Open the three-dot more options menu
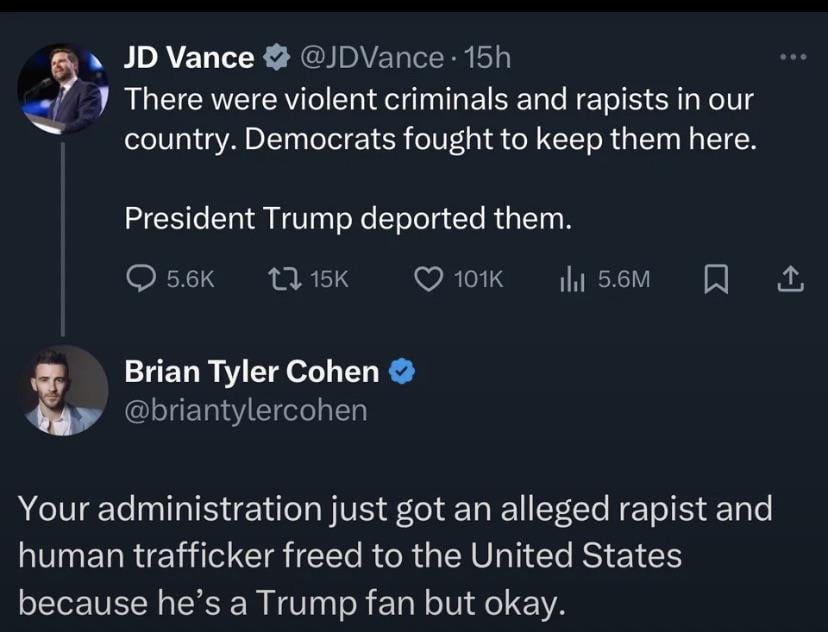Screen dimensions: 828x632 pos(792,57)
